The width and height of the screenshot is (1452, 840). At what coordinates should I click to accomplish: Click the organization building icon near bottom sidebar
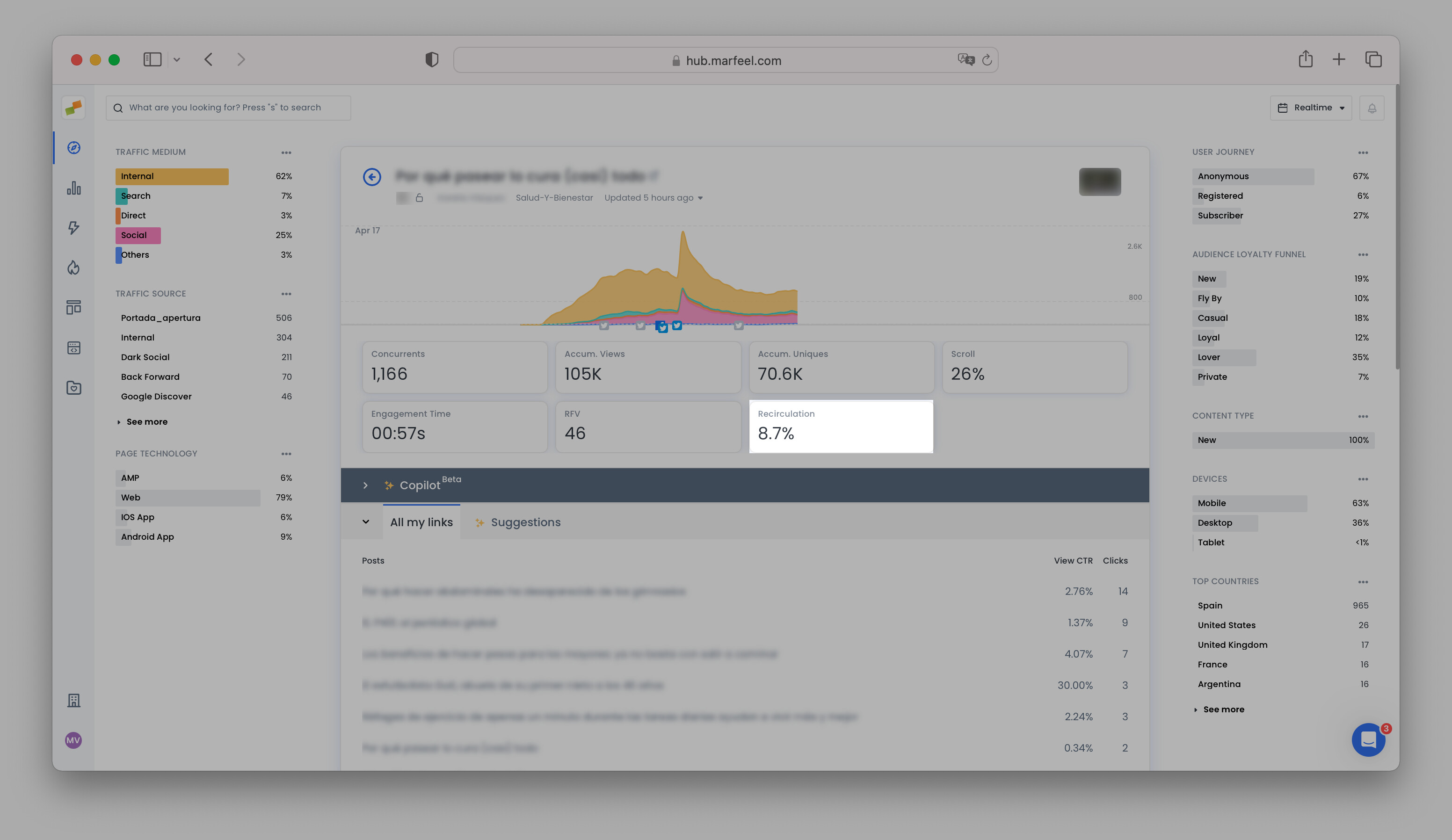74,701
